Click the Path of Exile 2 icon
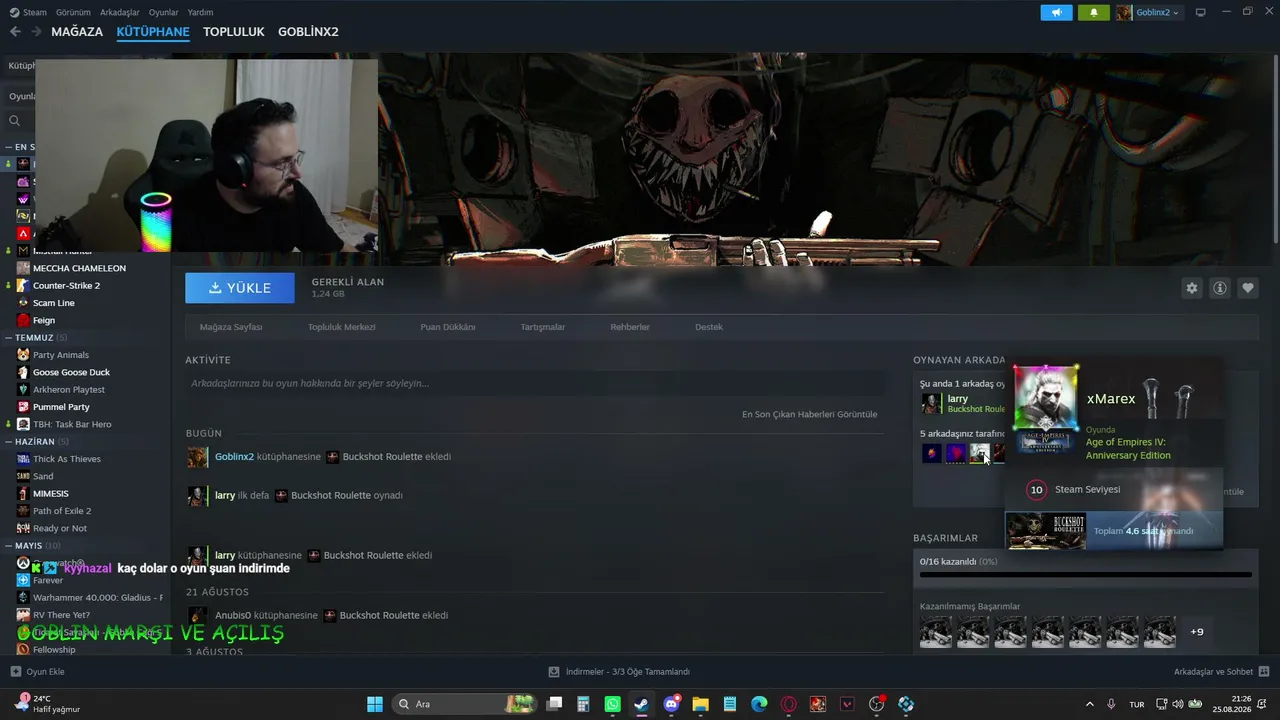 pos(23,511)
